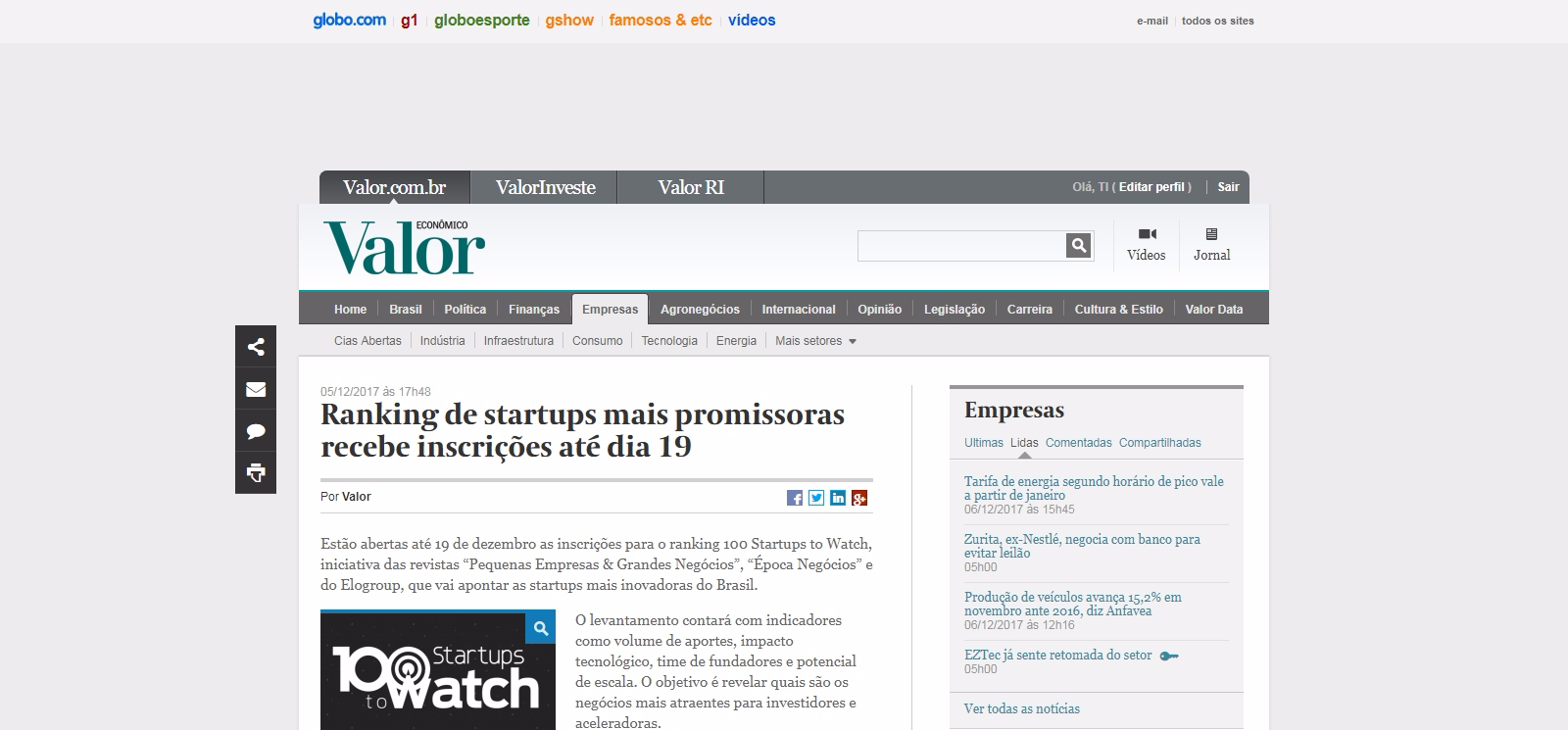Viewport: 1568px width, 730px height.
Task: Open Zurita, ex-Nestlé headline
Action: pos(1082,546)
